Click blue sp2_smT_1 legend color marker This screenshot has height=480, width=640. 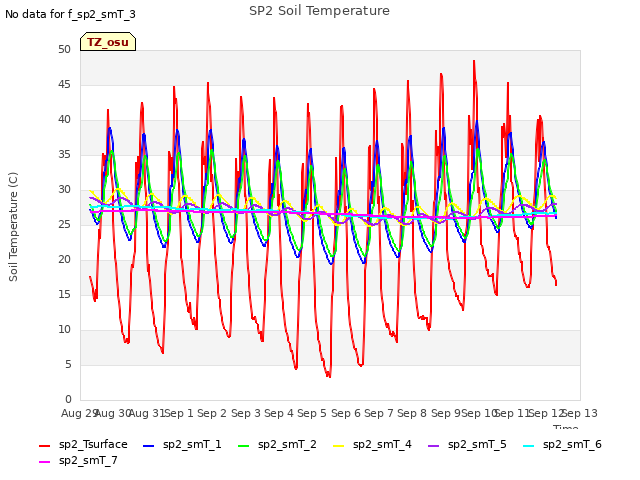click(149, 445)
